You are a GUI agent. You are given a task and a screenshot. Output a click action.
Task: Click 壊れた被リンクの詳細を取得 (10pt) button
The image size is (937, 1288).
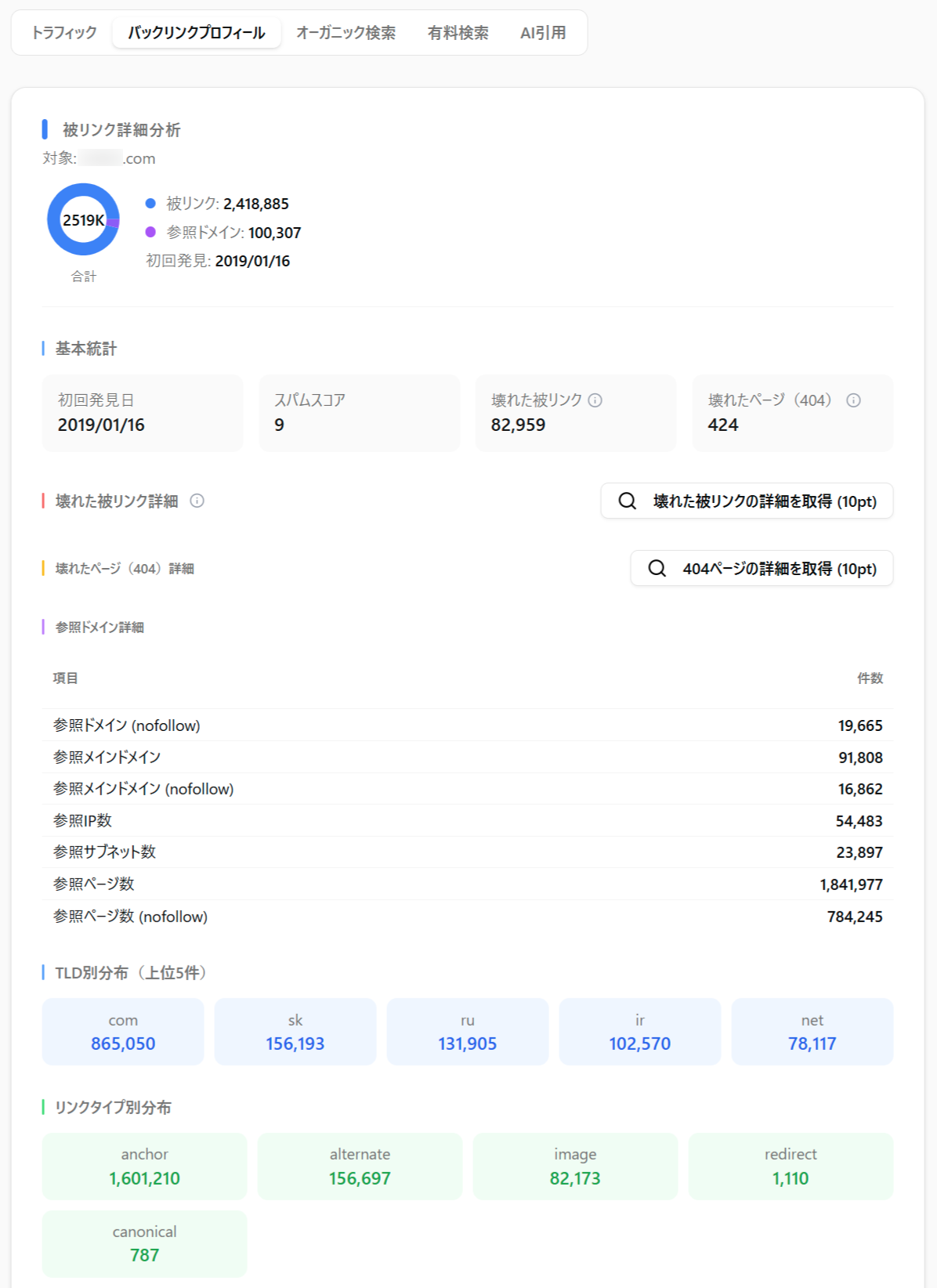coord(747,501)
